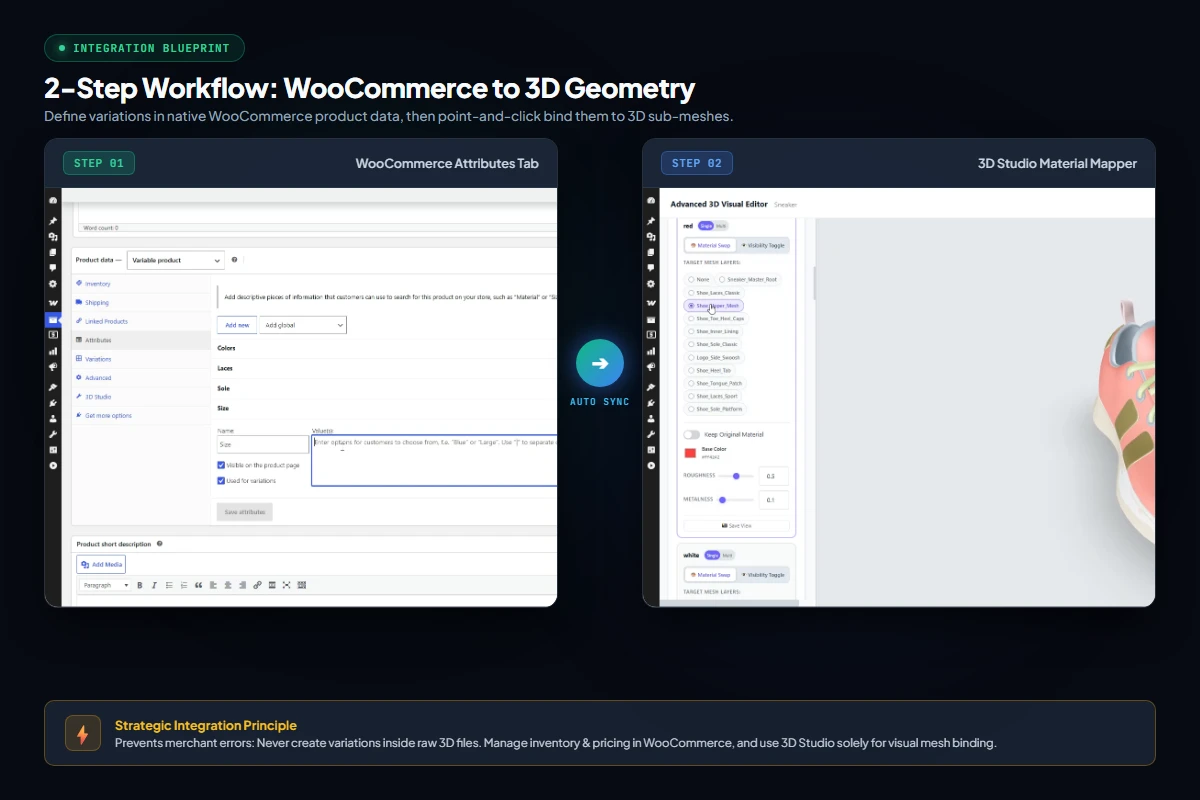Select Shoe_Toe_Heel_Caps mesh layer
Image resolution: width=1200 pixels, height=800 pixels.
716,318
